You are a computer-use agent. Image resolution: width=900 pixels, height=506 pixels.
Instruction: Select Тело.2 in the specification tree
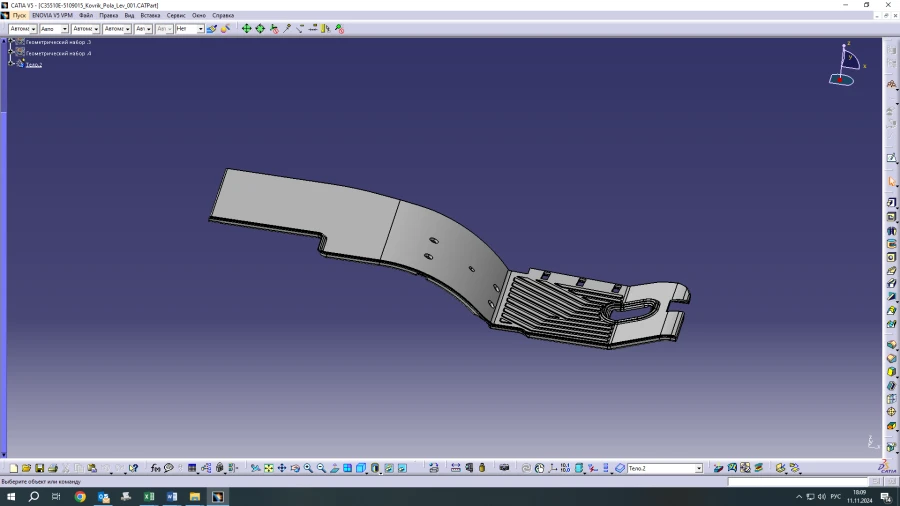[x=34, y=65]
